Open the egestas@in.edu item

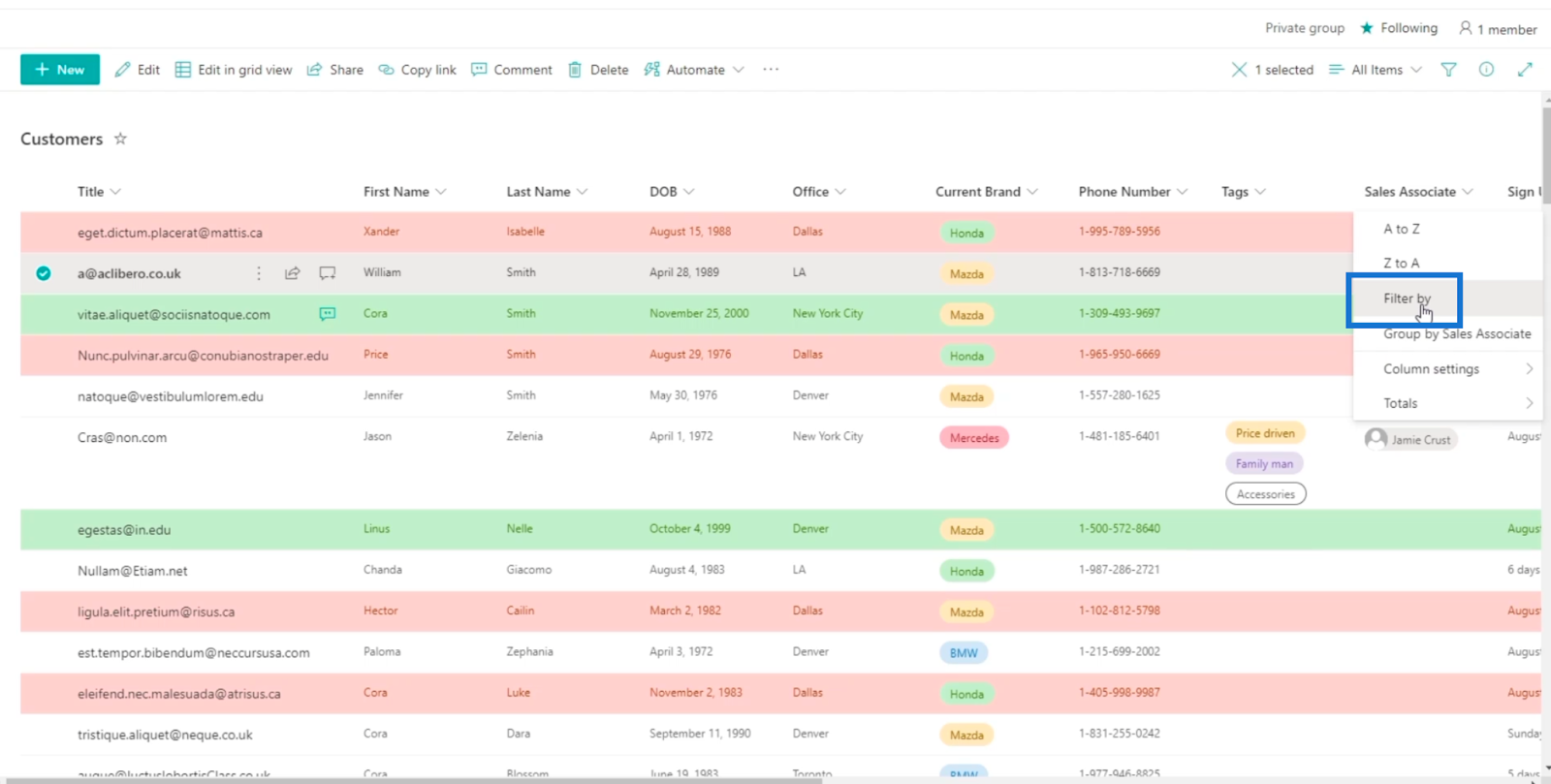pyautogui.click(x=124, y=530)
